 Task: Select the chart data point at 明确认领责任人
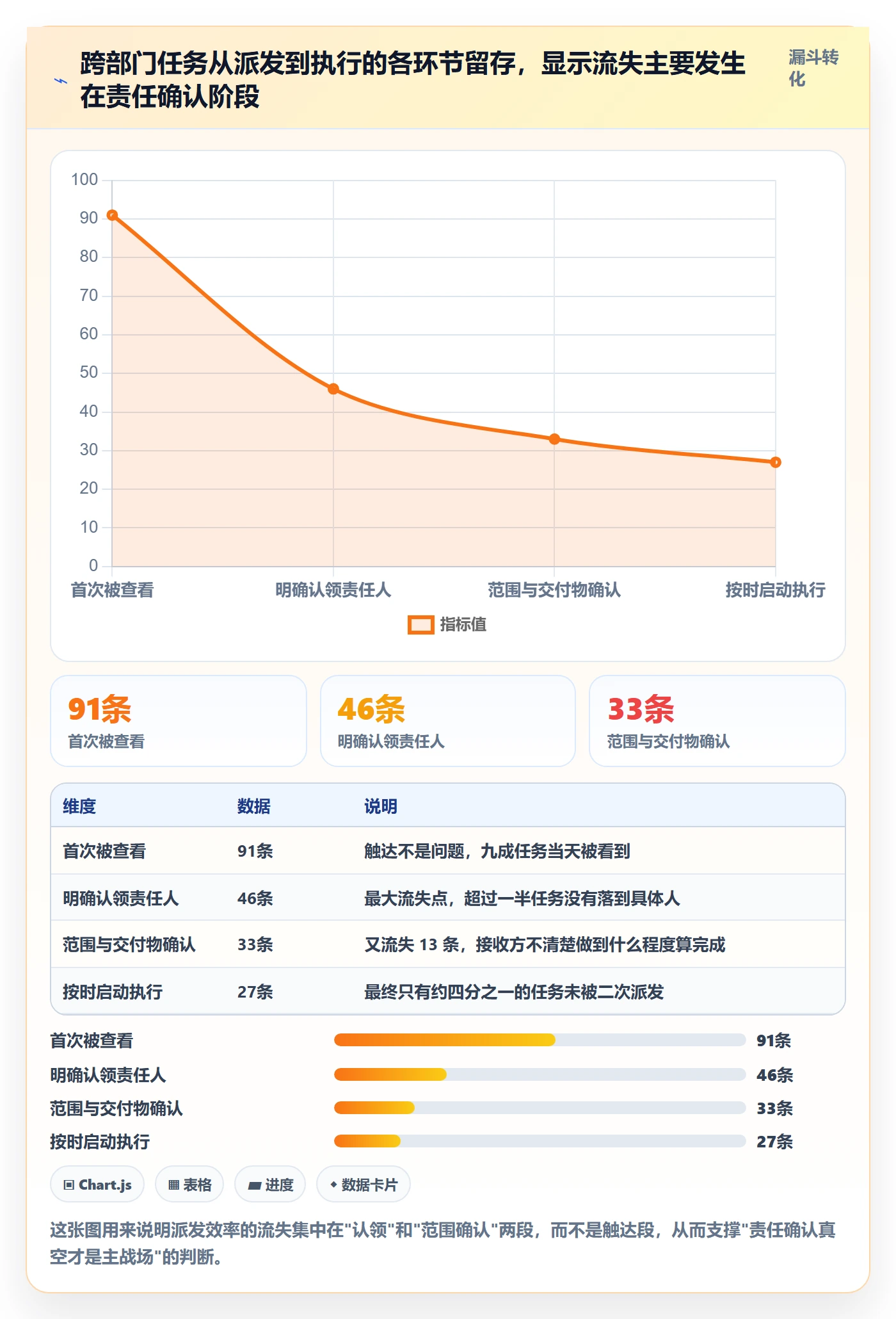333,389
